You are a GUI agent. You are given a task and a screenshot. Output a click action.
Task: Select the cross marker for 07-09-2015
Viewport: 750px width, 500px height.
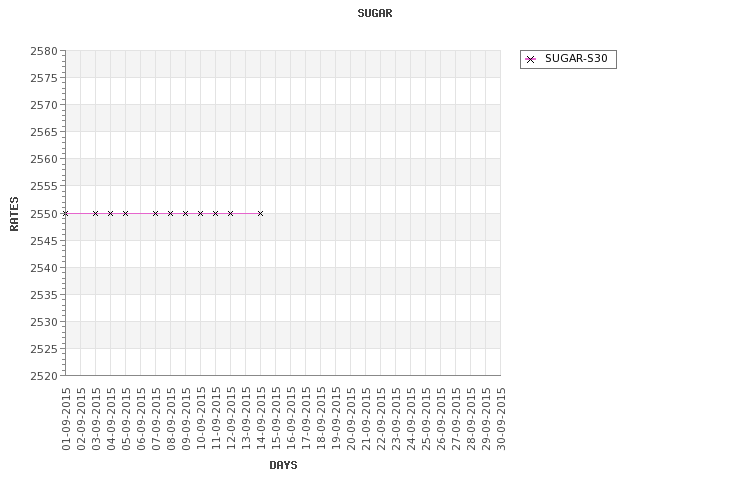point(155,213)
